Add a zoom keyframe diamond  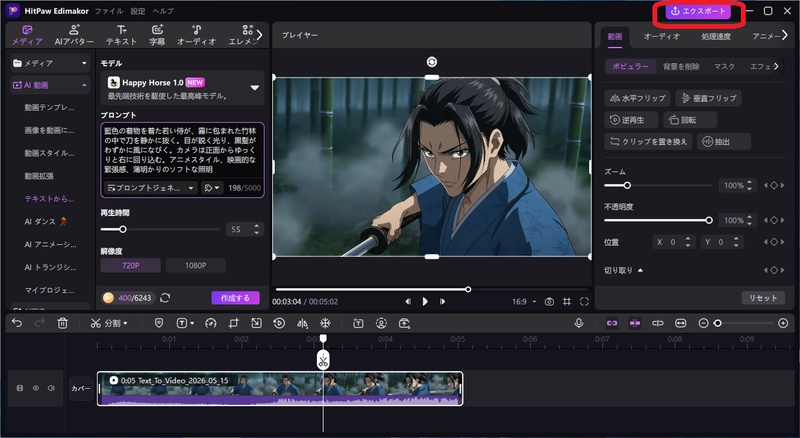point(774,185)
